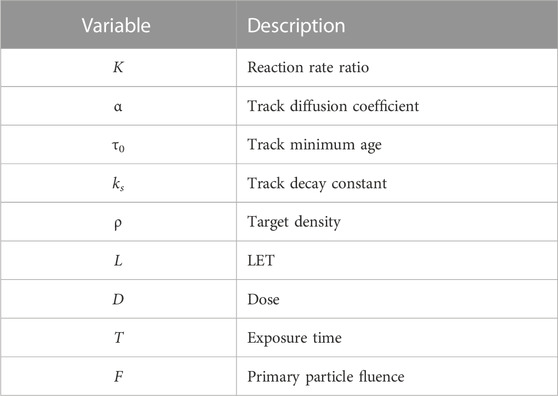Click the T variable symbol
558x396 pixels.
click(119, 338)
